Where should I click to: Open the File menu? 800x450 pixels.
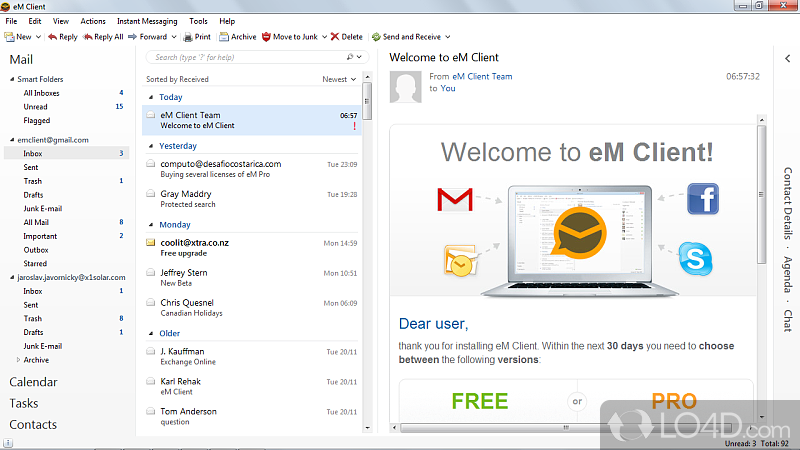click(x=11, y=21)
